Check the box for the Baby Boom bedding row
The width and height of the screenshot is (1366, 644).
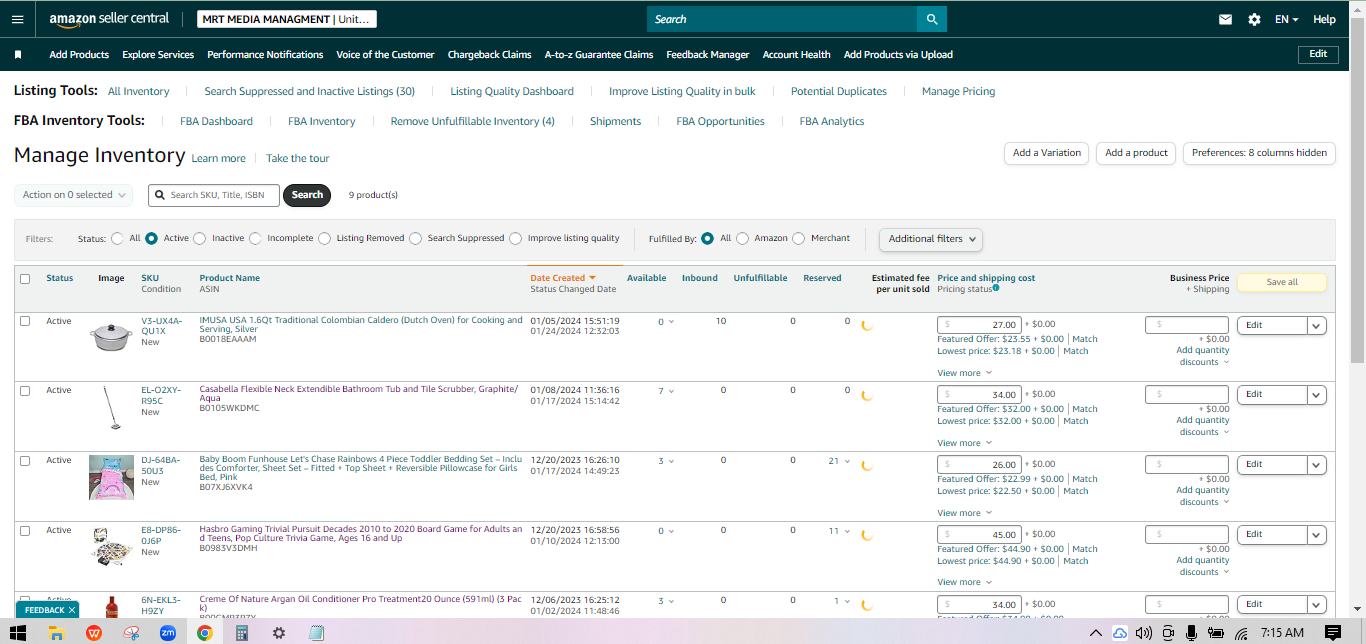pos(25,461)
